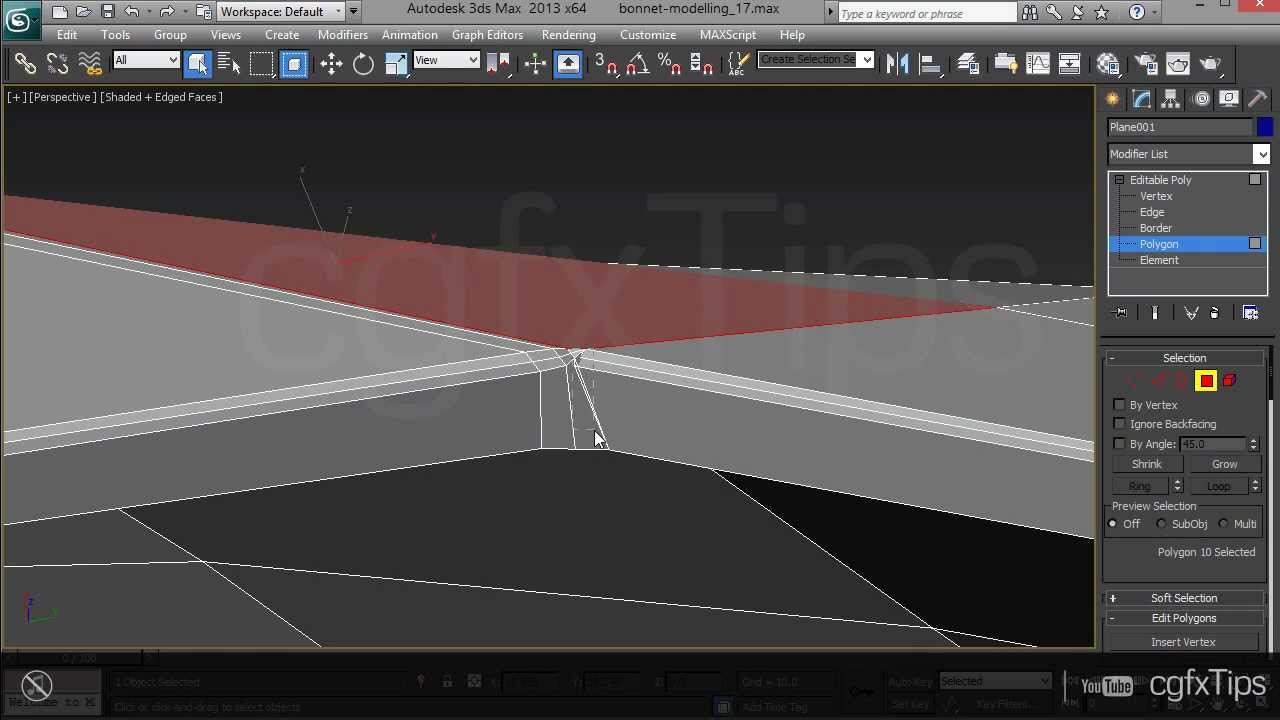Activate Select and Move tool
1280x720 pixels.
[331, 64]
